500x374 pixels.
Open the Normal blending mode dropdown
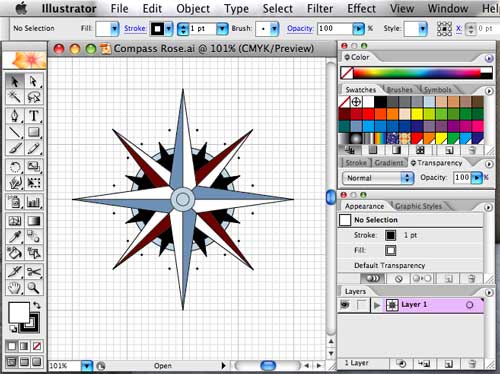pyautogui.click(x=378, y=178)
